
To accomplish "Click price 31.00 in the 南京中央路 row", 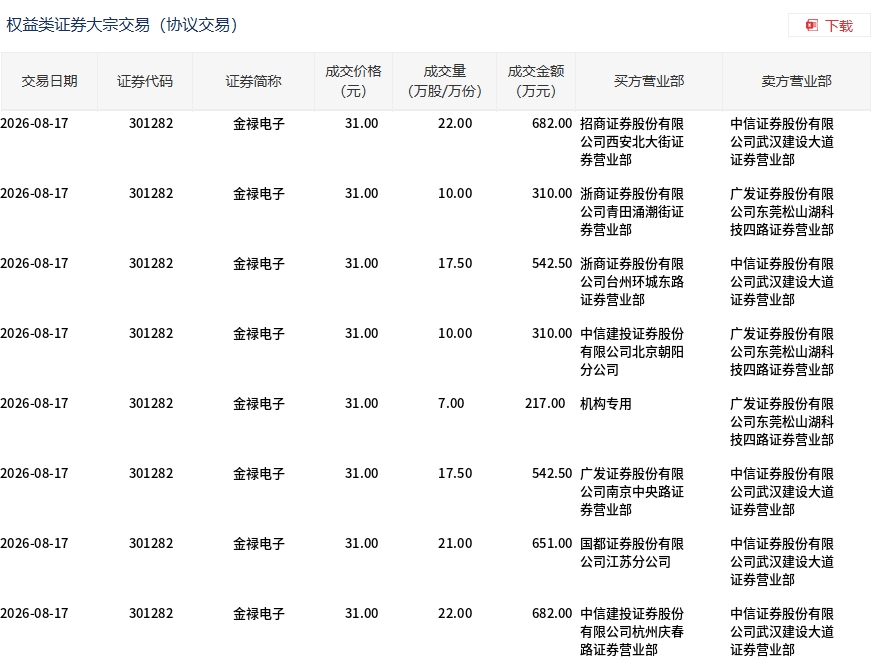I will point(361,473).
